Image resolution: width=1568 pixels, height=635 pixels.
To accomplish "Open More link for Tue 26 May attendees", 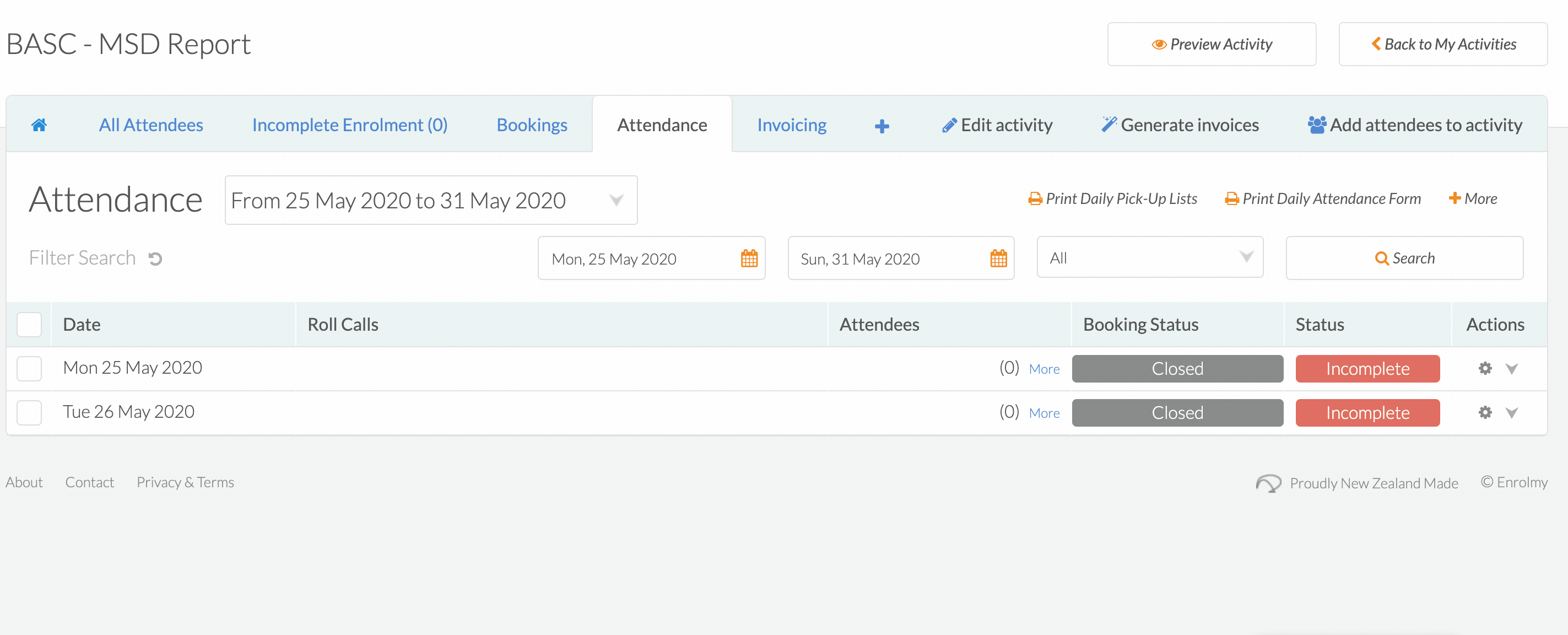I will (x=1044, y=413).
